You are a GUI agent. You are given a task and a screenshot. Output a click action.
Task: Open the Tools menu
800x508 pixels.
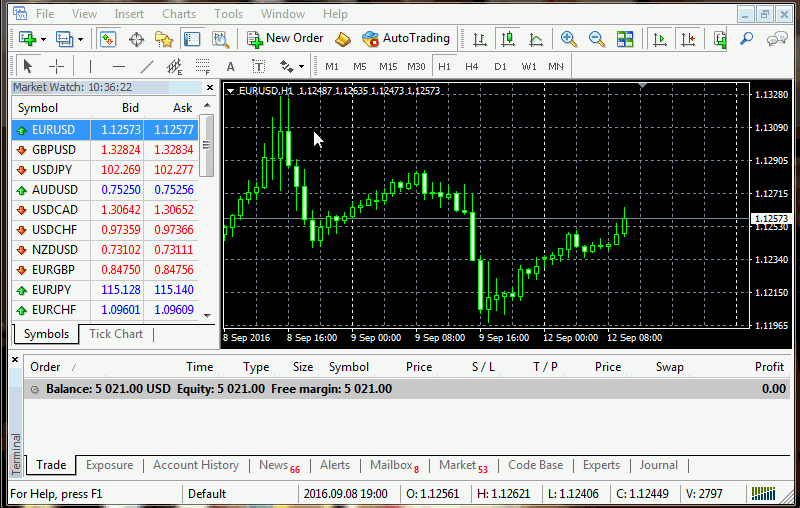[x=229, y=14]
